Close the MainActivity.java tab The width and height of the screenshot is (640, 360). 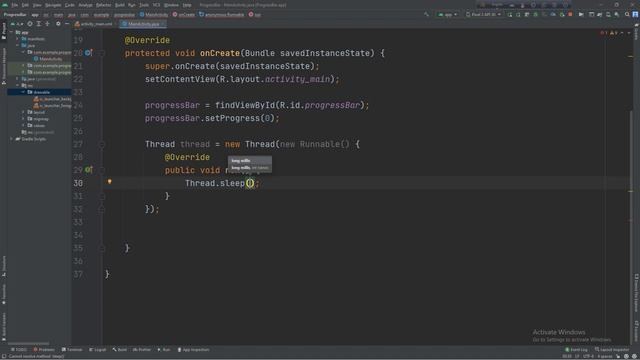coord(163,24)
